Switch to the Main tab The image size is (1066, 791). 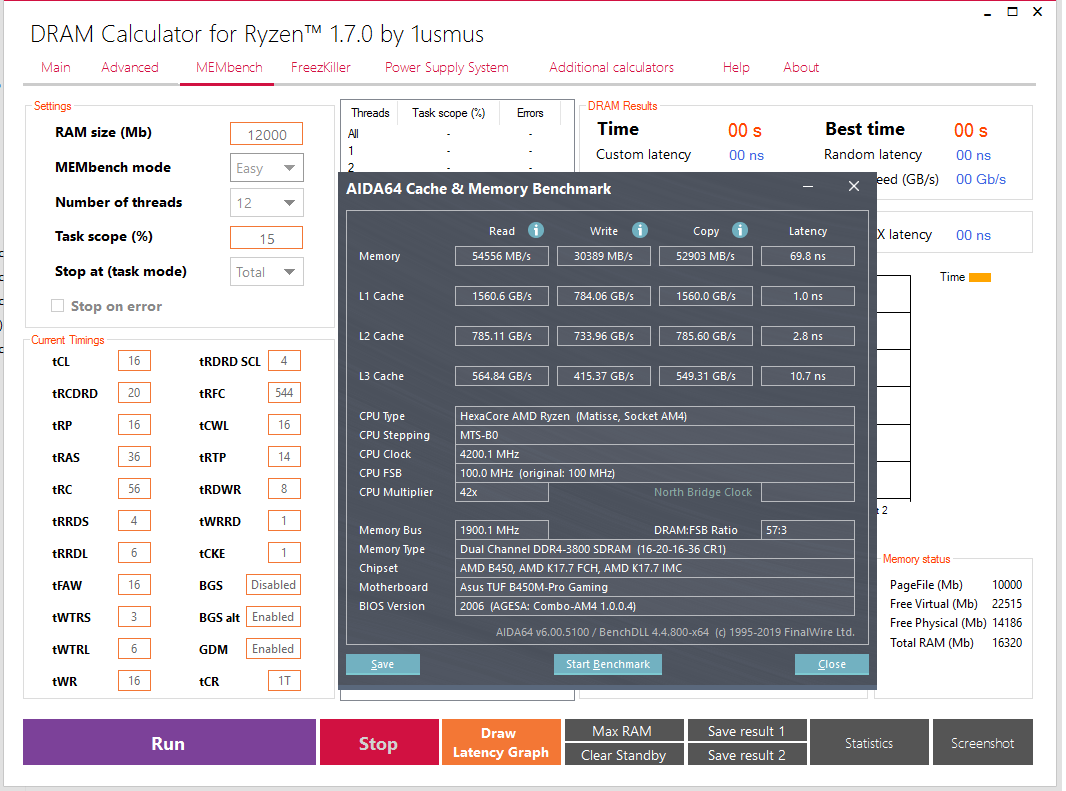click(x=56, y=67)
